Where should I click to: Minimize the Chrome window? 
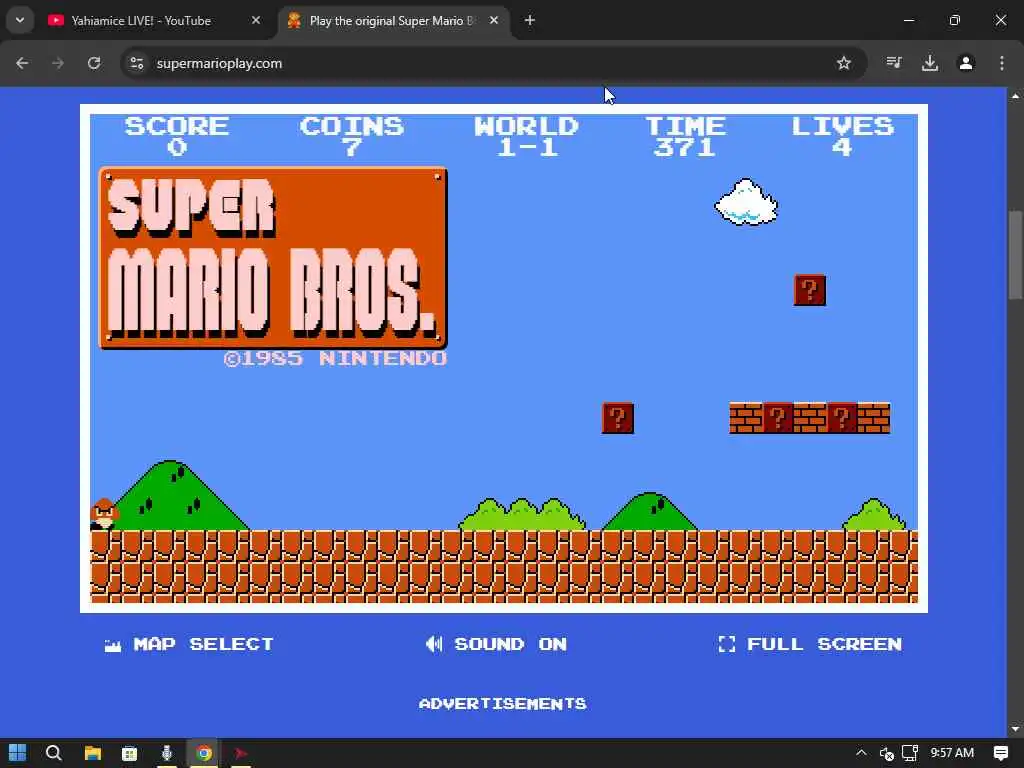[908, 20]
